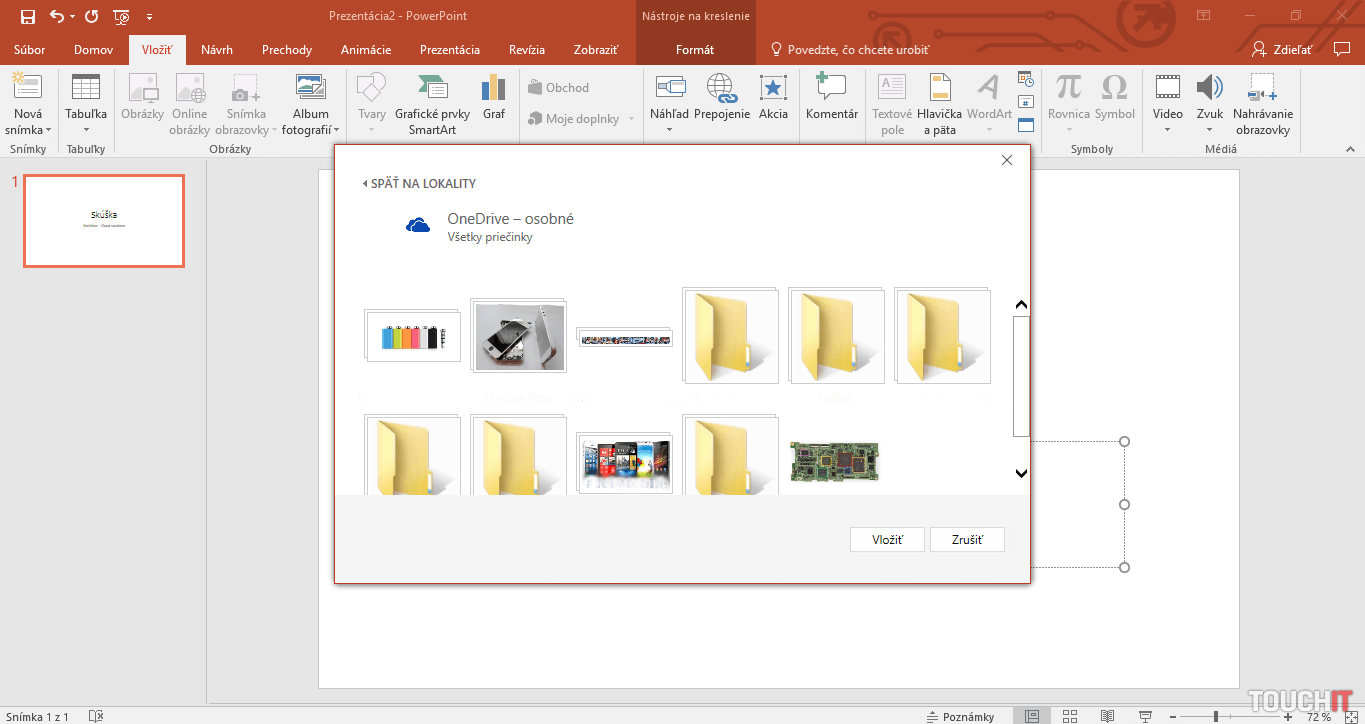Open the Animácie ribbon tab
This screenshot has width=1365, height=724.
click(366, 50)
